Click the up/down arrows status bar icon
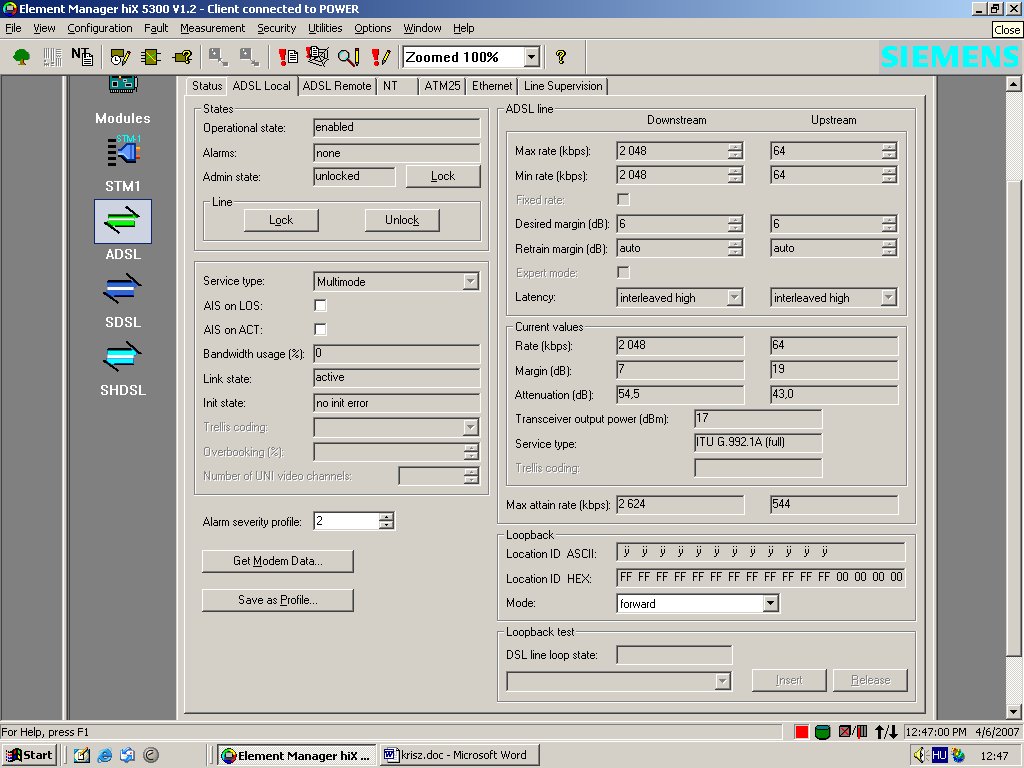Viewport: 1024px width, 768px height. [x=886, y=732]
